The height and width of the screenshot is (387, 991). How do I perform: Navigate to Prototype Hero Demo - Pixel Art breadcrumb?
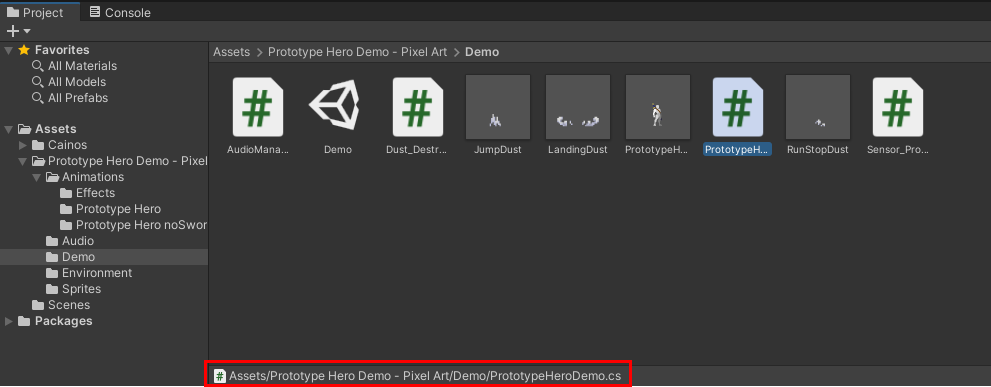[357, 52]
